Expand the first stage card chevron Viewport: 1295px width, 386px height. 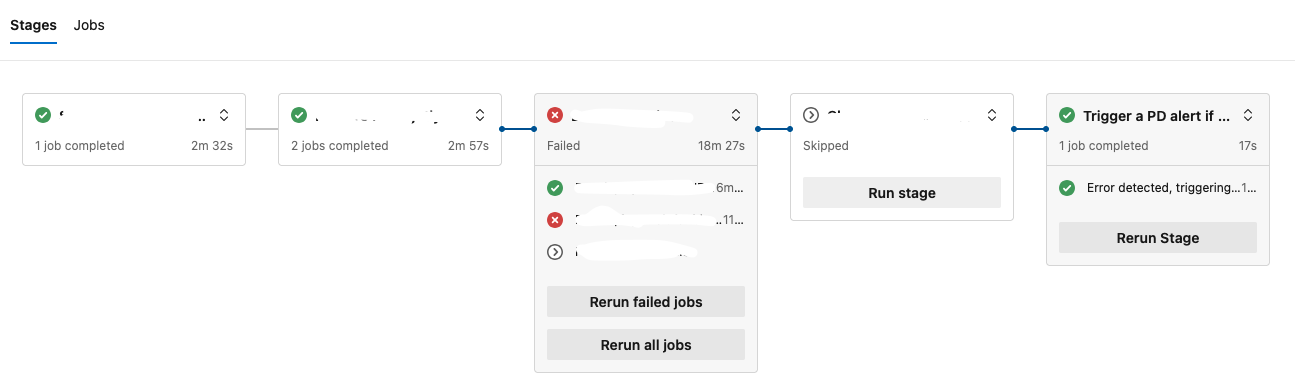(224, 115)
